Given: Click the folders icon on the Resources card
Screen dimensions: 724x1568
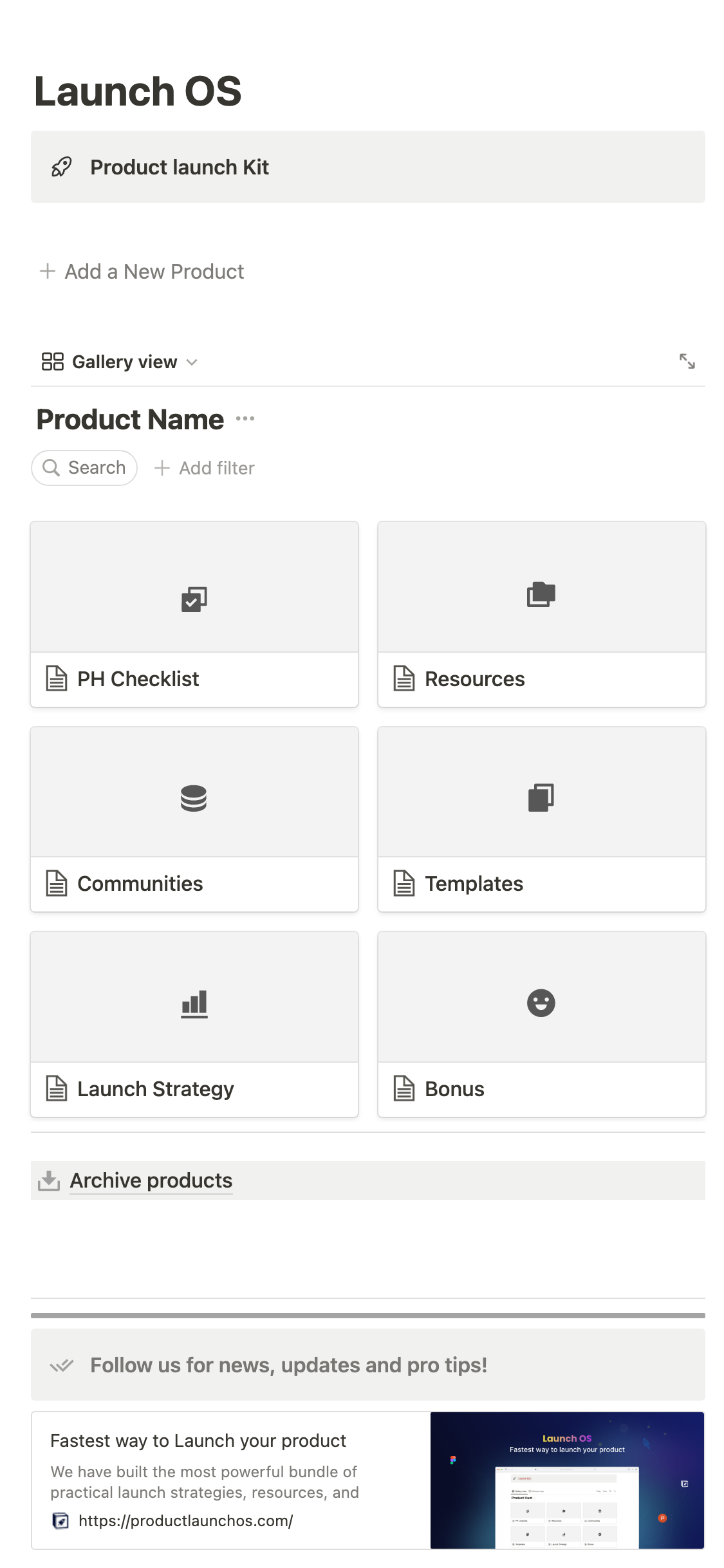Looking at the screenshot, I should 541,594.
